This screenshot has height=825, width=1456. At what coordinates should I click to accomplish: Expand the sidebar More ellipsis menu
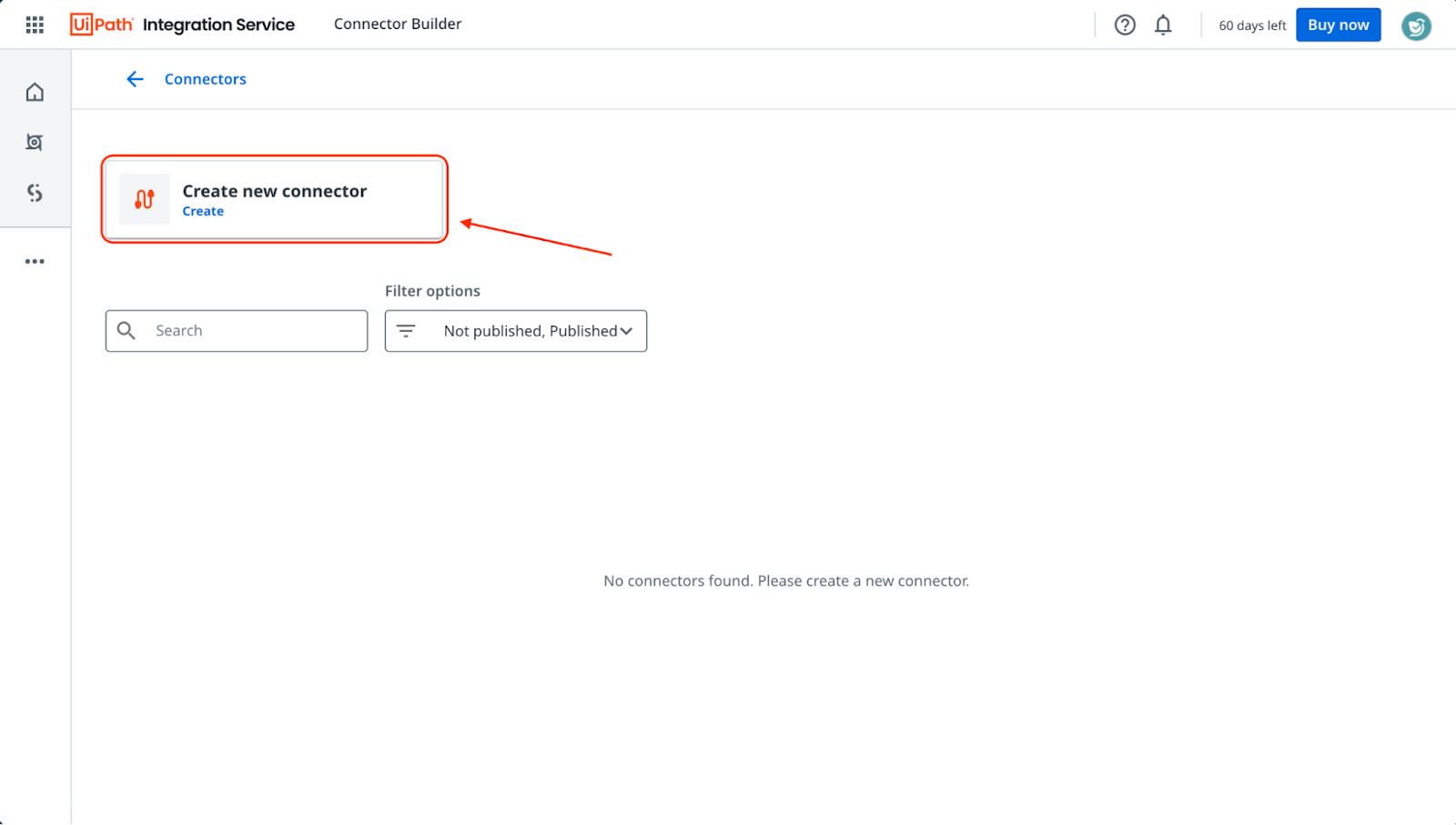point(35,261)
